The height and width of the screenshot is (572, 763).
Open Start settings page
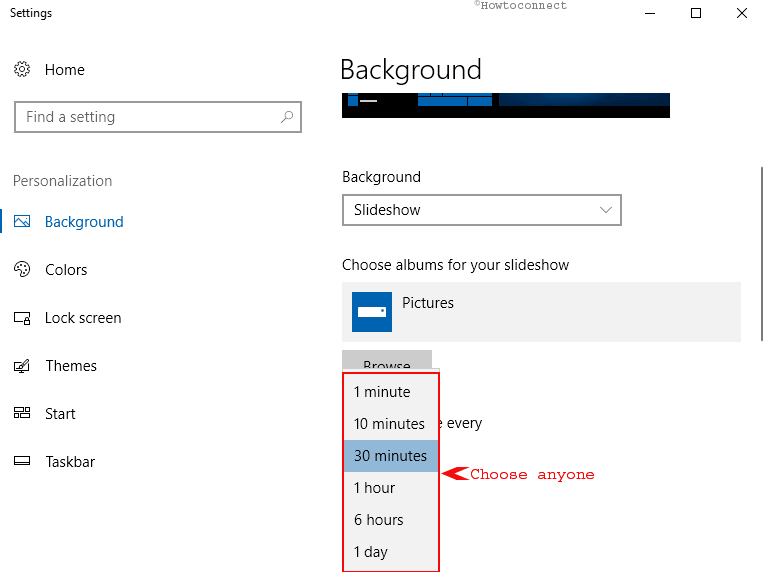click(60, 414)
